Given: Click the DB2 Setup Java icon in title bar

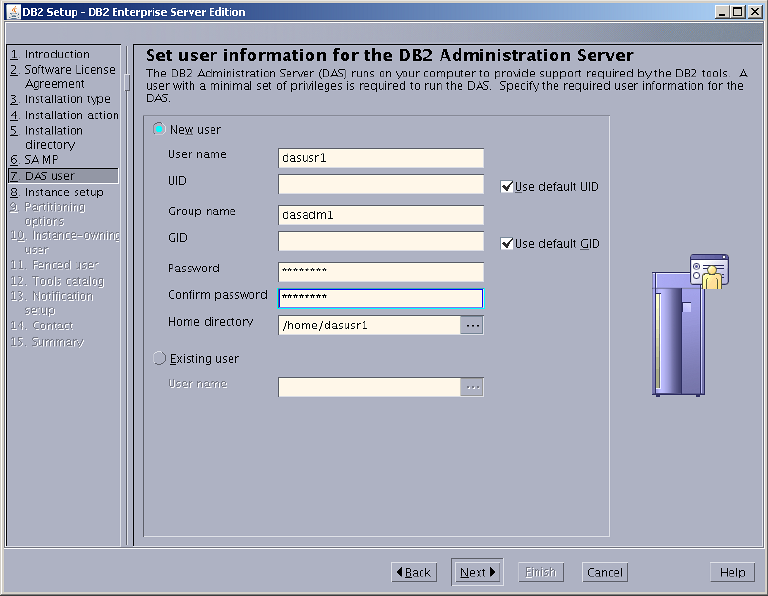Looking at the screenshot, I should click(x=13, y=12).
